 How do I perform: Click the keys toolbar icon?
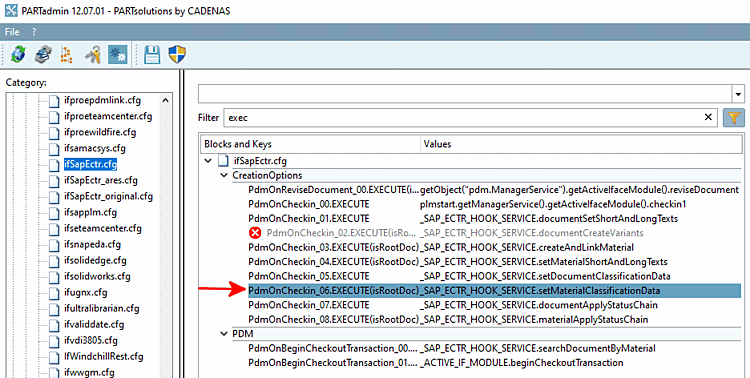point(92,54)
